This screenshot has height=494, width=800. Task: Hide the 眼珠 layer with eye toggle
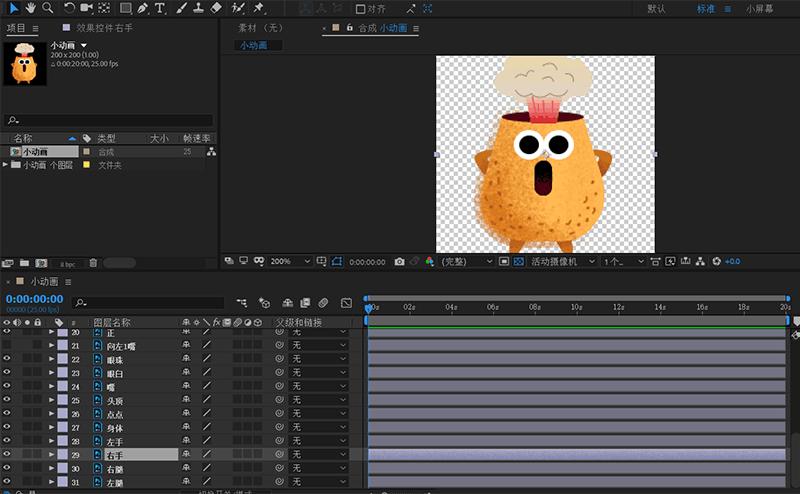[x=6, y=358]
